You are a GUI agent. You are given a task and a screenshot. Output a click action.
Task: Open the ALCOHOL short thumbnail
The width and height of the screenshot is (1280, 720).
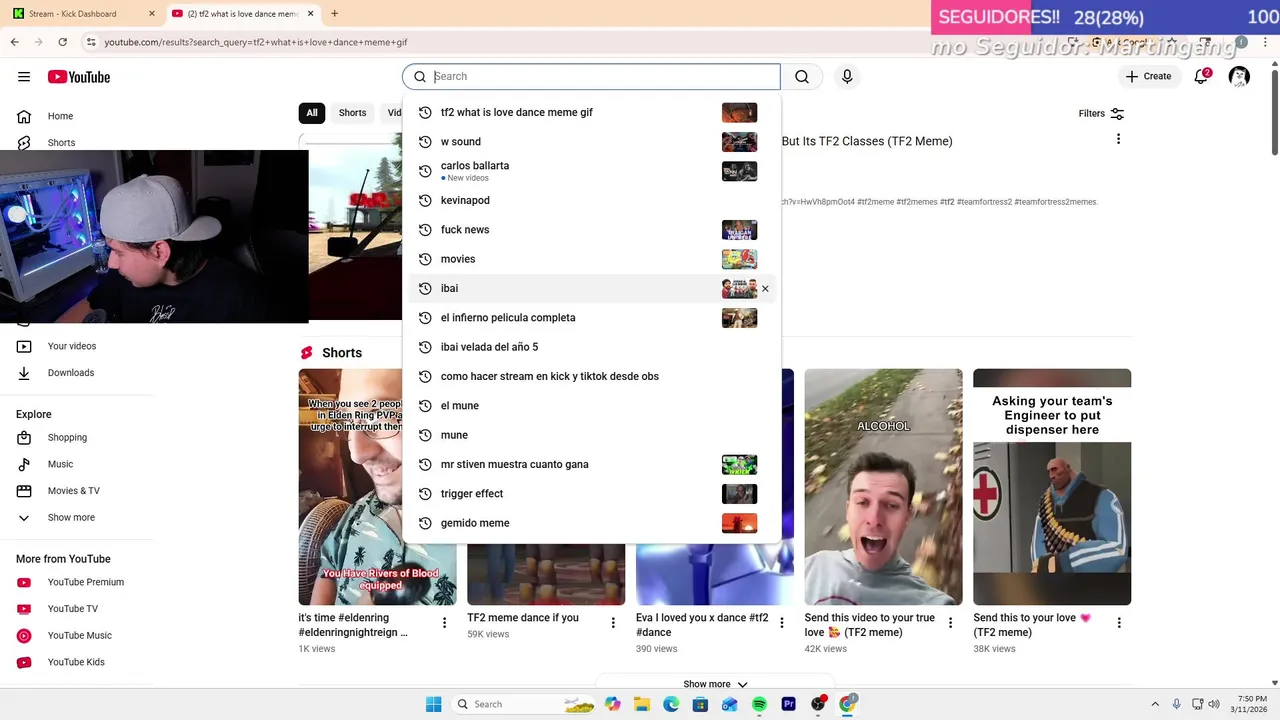point(883,487)
